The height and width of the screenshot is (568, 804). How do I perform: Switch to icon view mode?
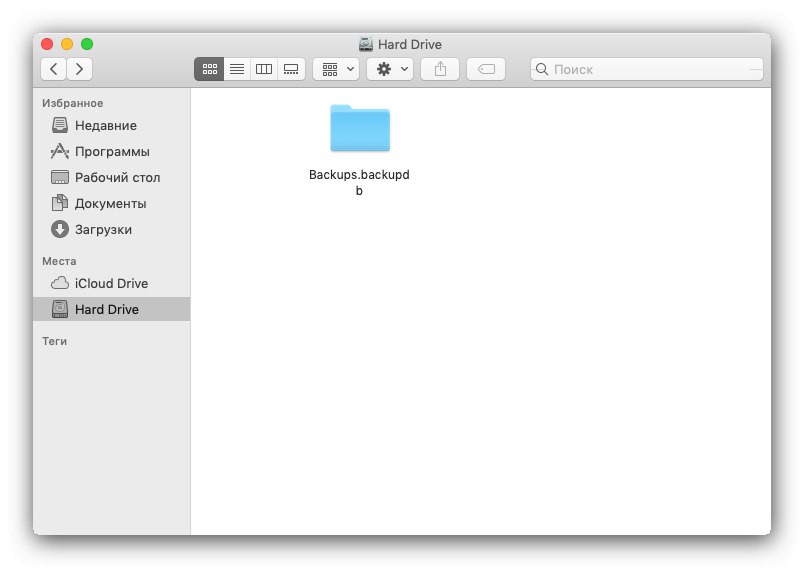(x=209, y=69)
